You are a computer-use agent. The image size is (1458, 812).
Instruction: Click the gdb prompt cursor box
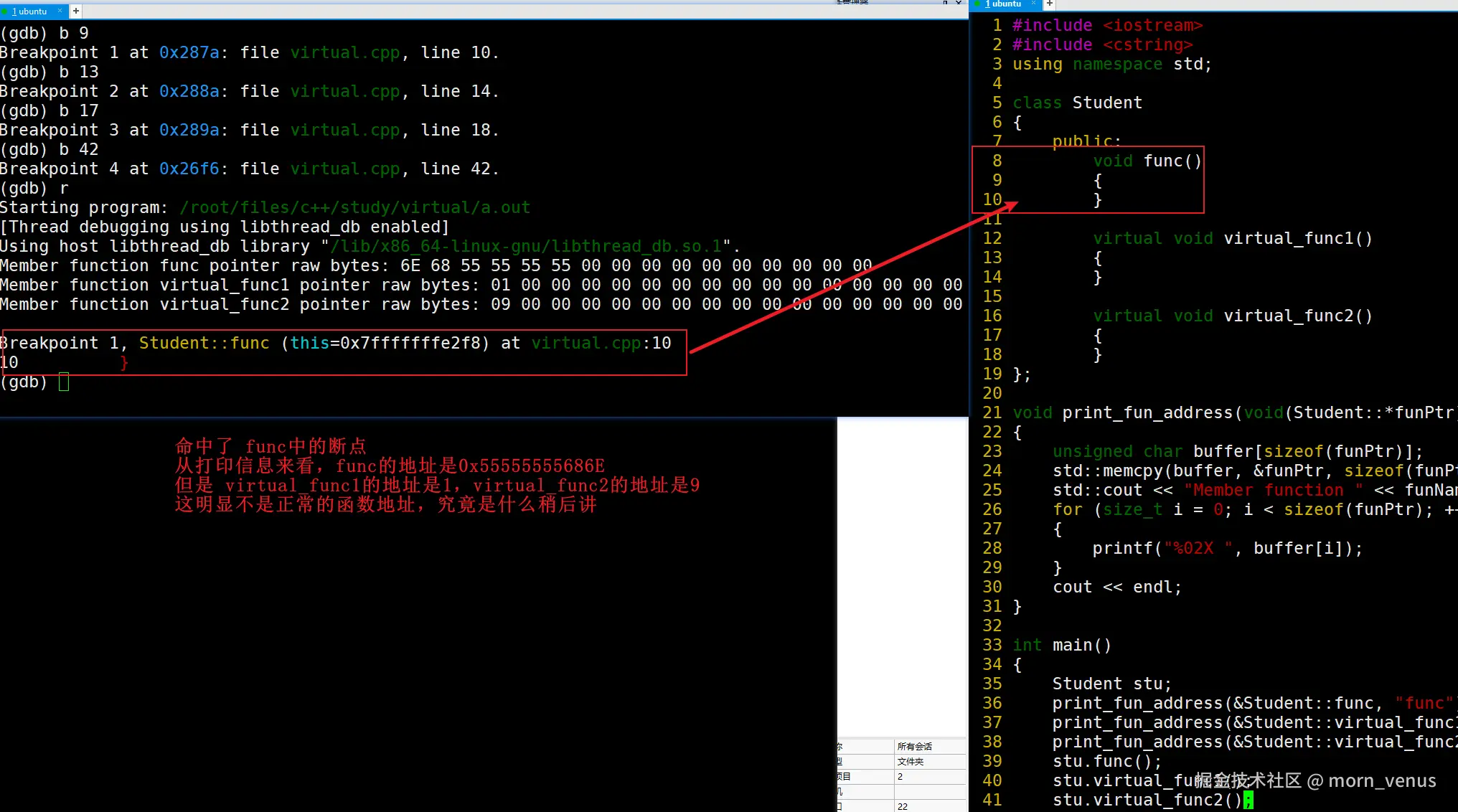pyautogui.click(x=64, y=382)
